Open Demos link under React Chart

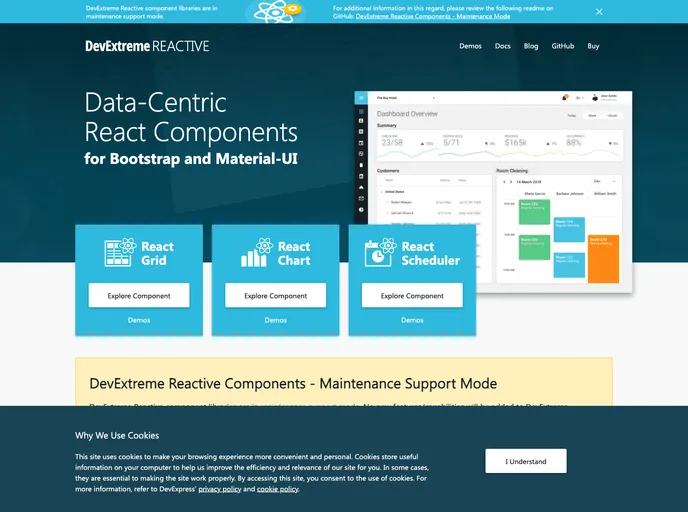tap(276, 320)
